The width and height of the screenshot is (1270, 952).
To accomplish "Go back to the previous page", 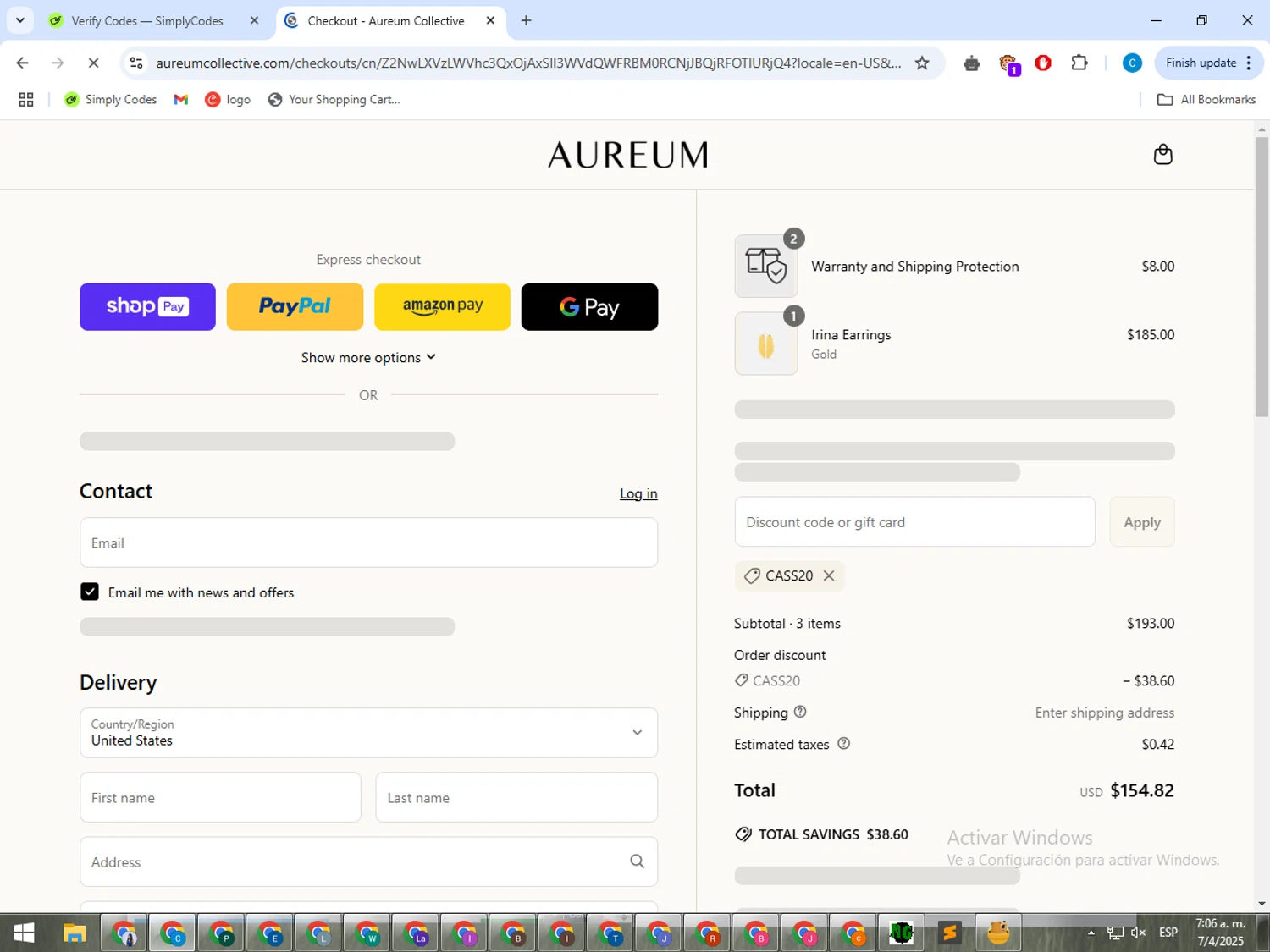I will (x=23, y=63).
